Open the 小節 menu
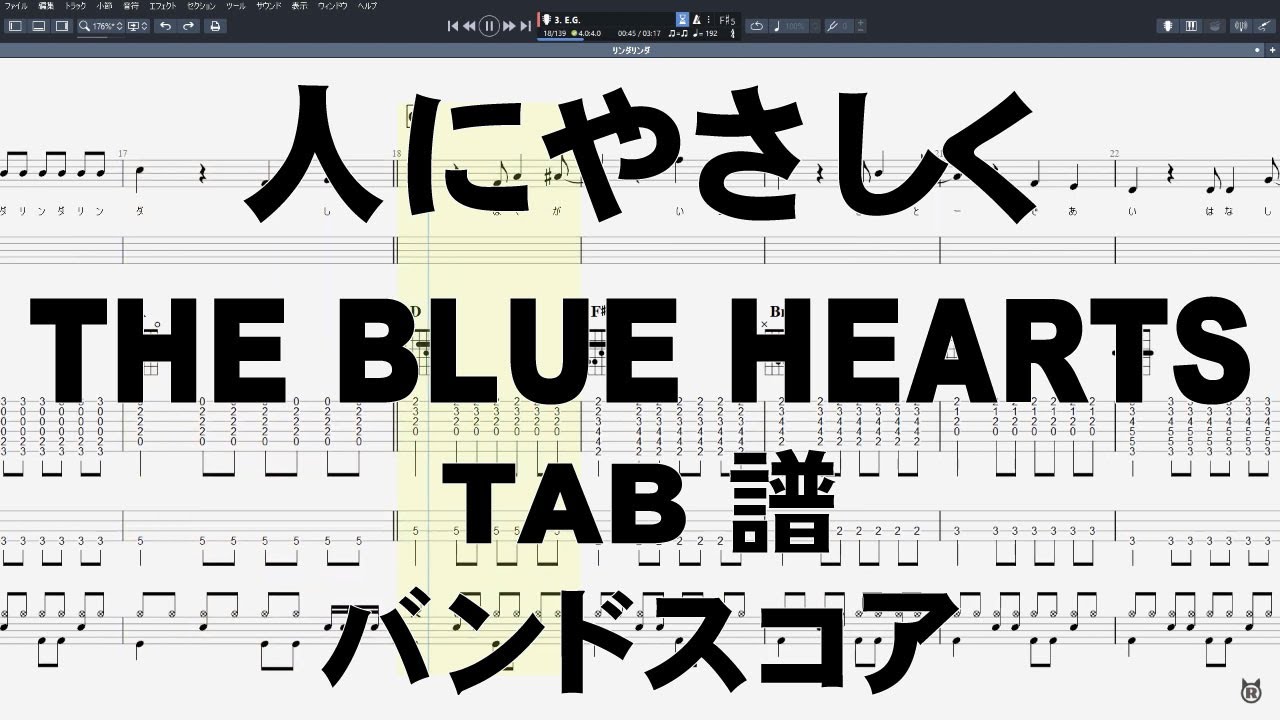1280x720 pixels. tap(104, 6)
